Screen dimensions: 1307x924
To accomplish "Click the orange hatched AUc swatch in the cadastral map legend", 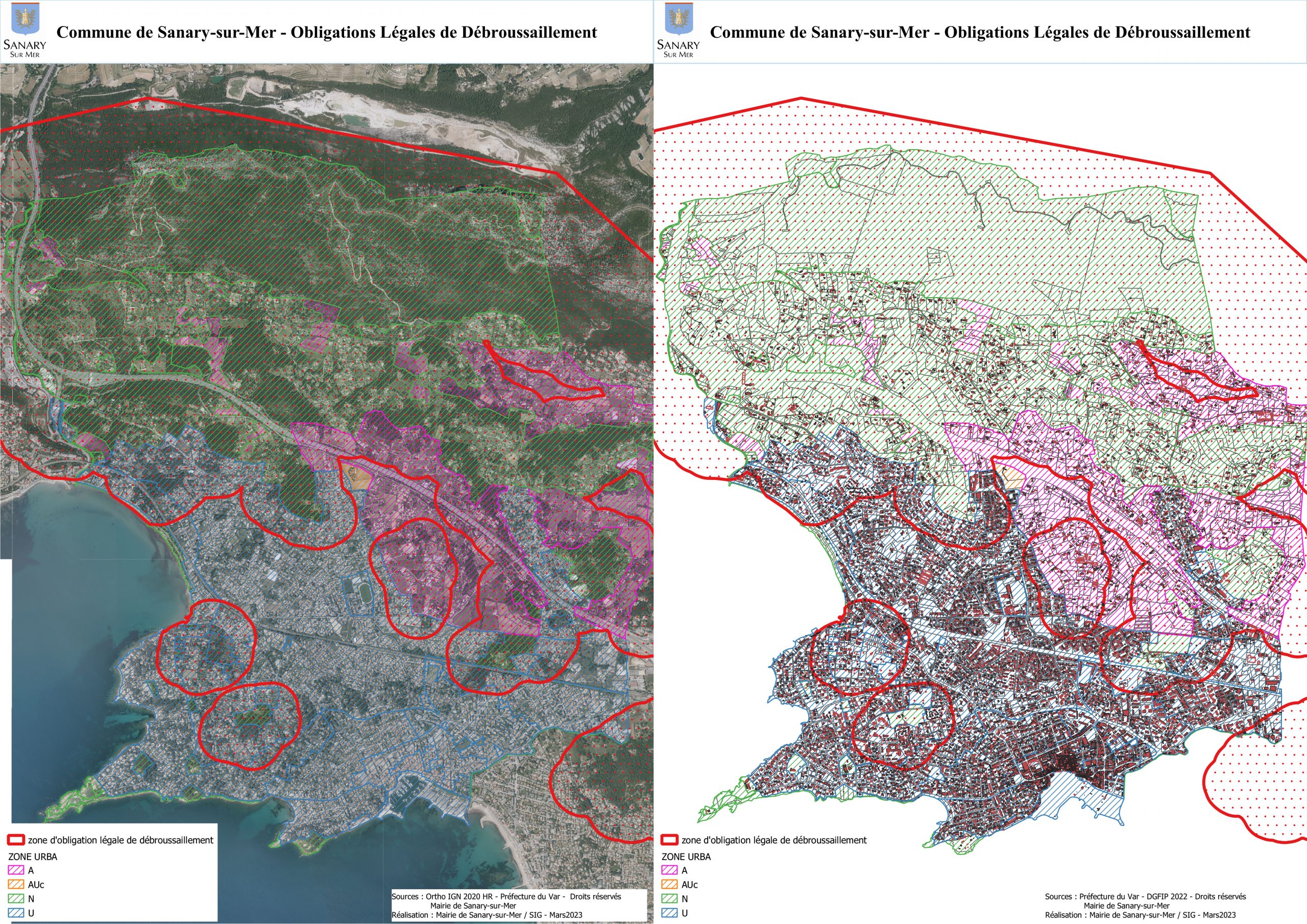I will 669,885.
